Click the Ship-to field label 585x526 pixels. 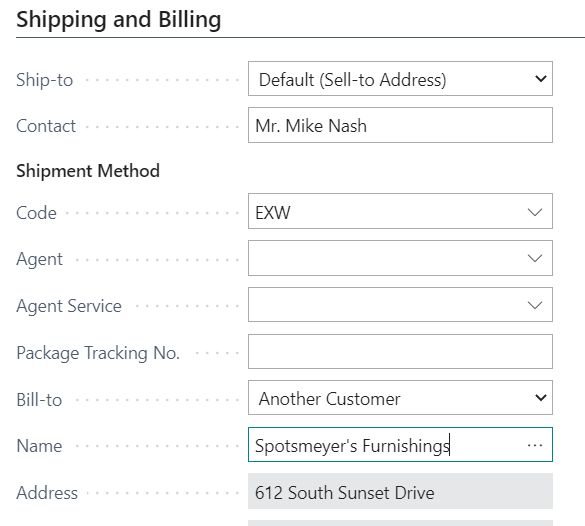pyautogui.click(x=44, y=80)
